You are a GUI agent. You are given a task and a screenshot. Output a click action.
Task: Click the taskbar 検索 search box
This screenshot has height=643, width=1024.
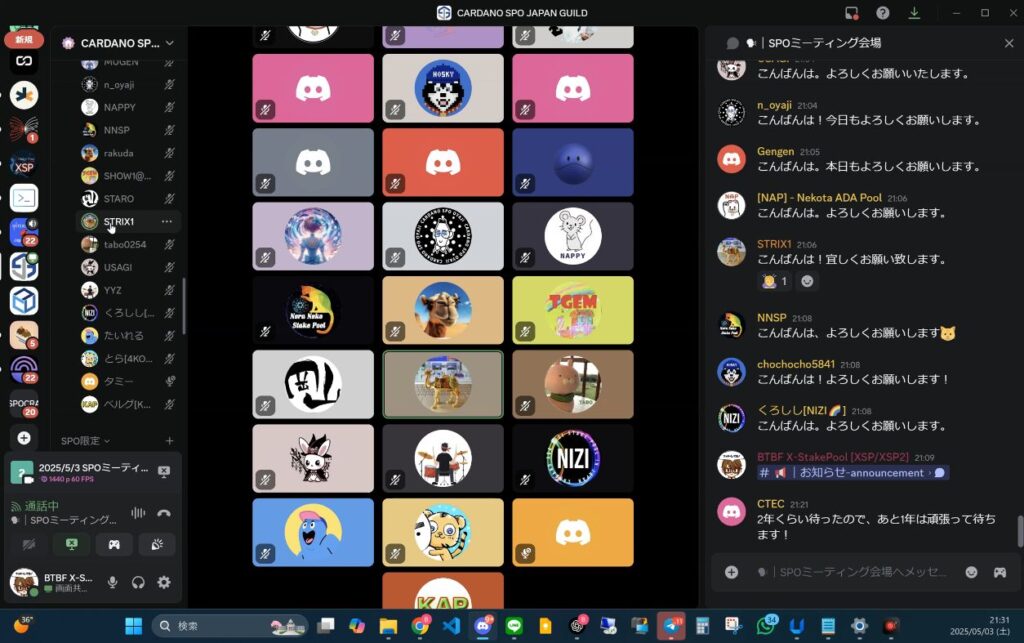point(229,626)
